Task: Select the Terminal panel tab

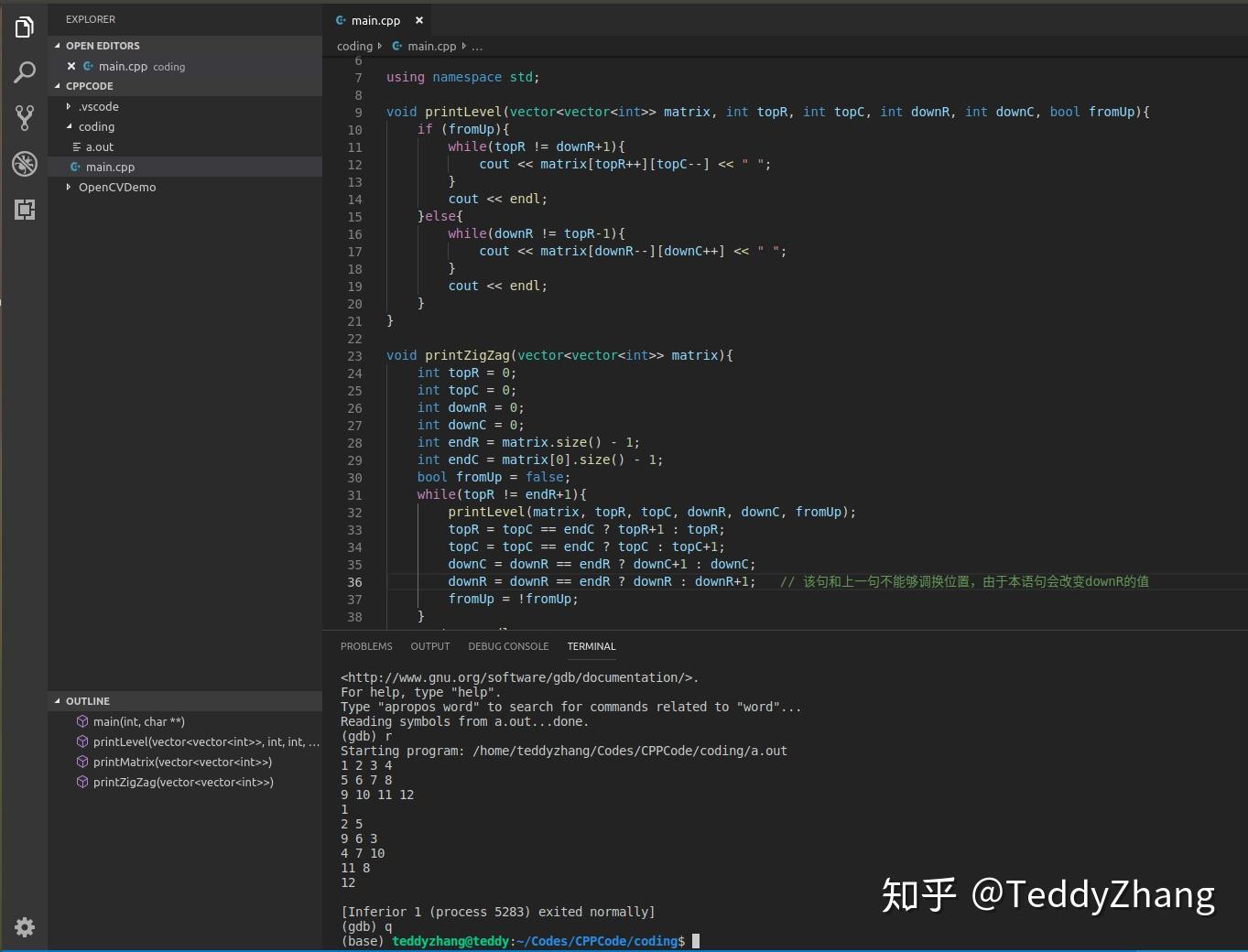Action: click(x=591, y=646)
